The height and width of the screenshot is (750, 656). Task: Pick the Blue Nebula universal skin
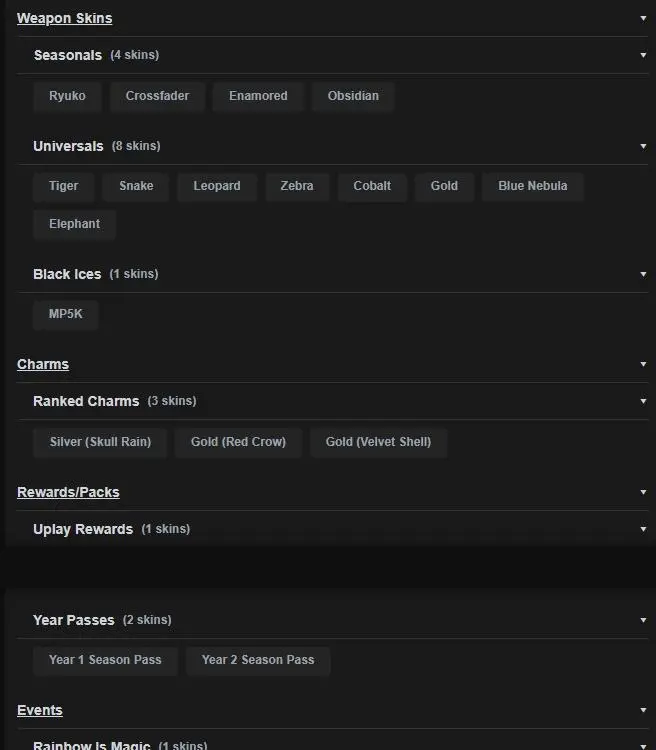click(x=532, y=186)
